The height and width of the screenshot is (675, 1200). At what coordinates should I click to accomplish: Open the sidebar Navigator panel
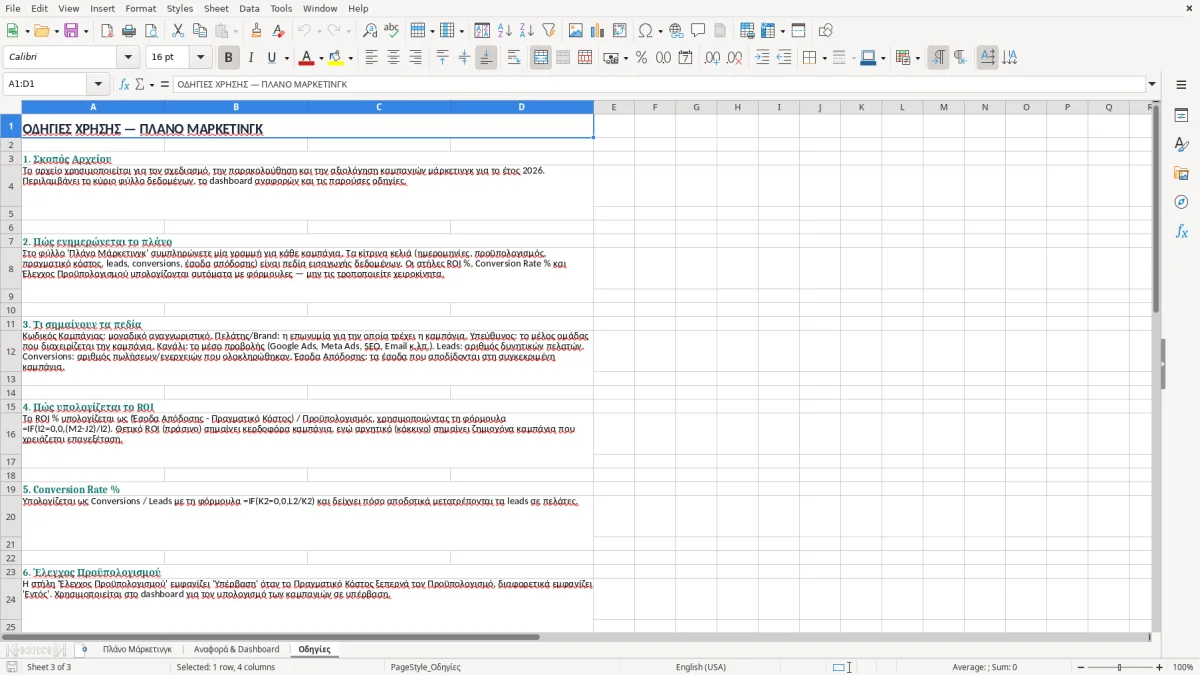1181,202
